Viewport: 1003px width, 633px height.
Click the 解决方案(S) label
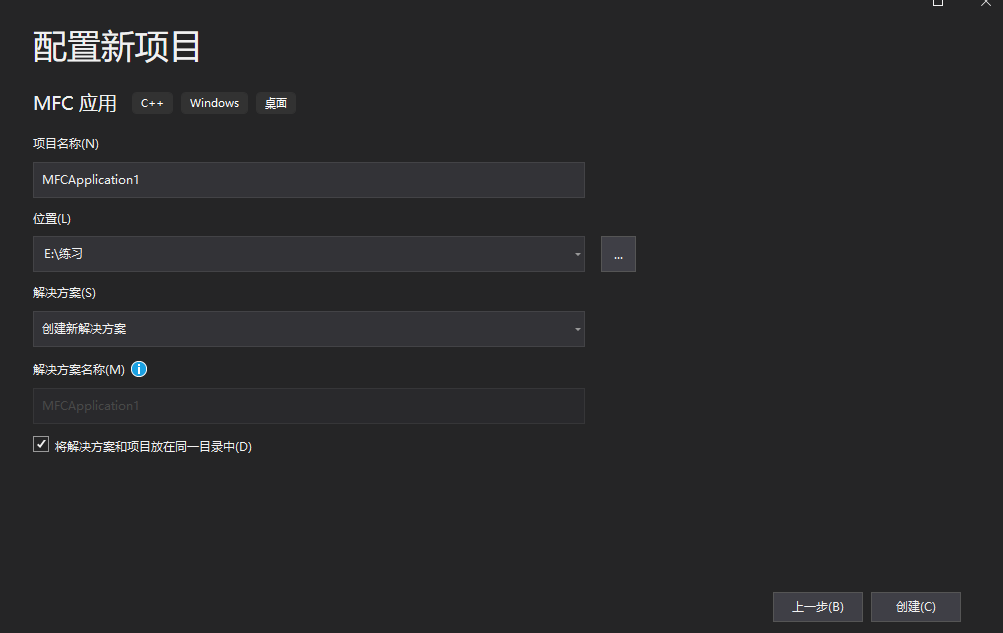coord(64,293)
